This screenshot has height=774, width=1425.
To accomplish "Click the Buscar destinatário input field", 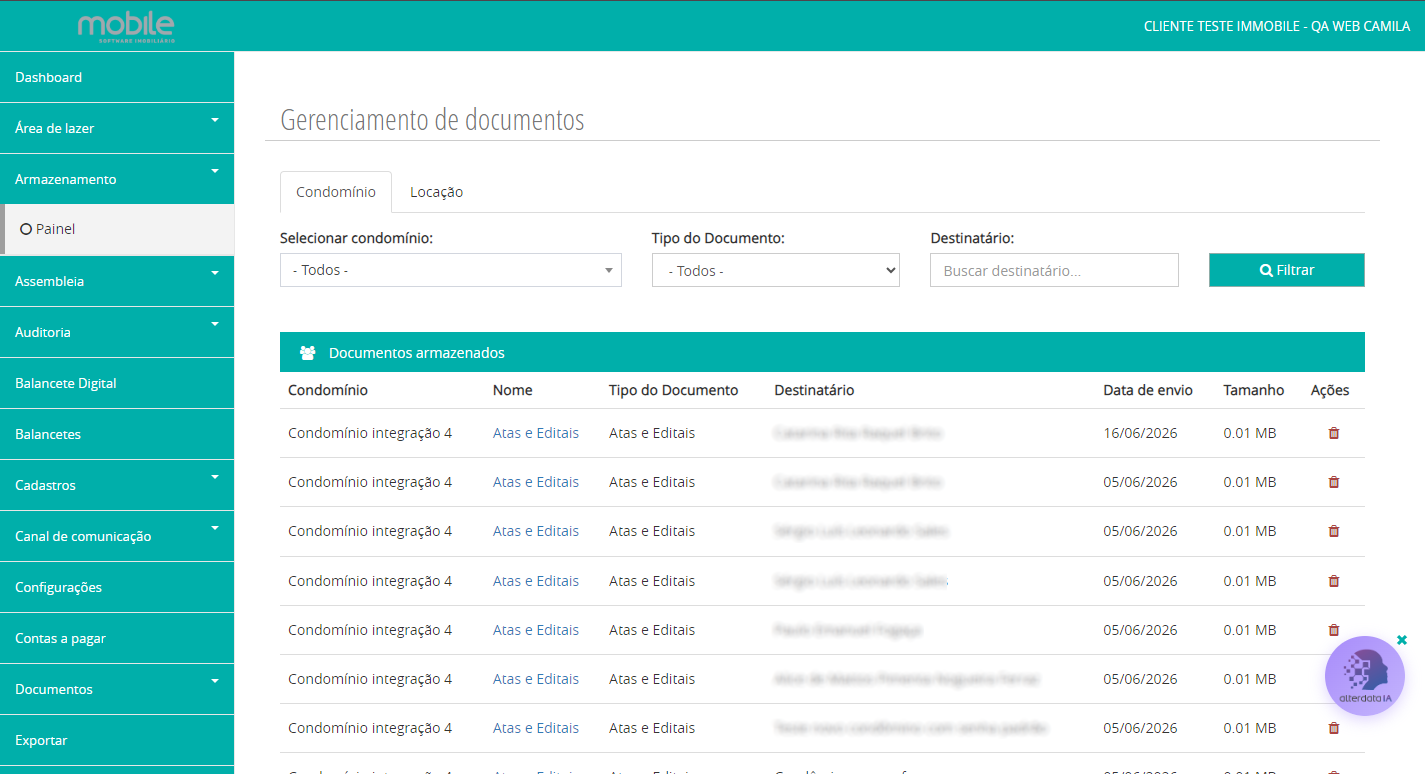I will pyautogui.click(x=1054, y=270).
